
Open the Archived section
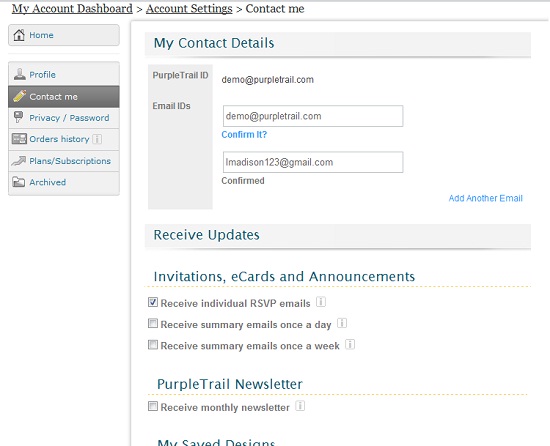pyautogui.click(x=64, y=182)
